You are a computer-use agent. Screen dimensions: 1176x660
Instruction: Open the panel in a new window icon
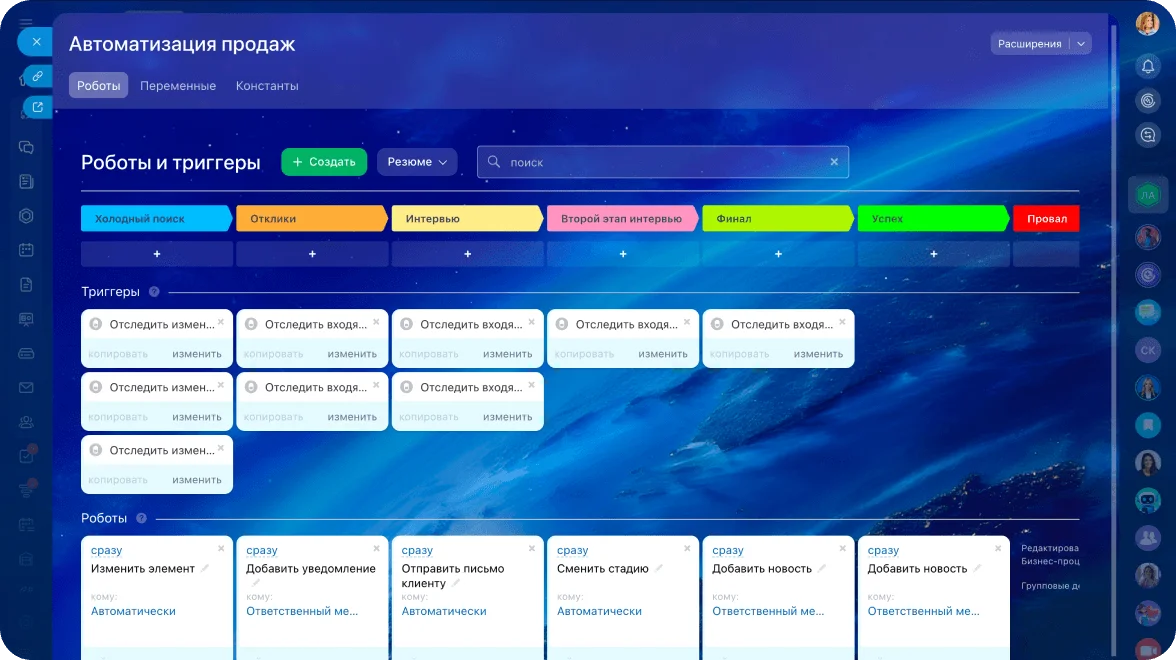coord(37,107)
